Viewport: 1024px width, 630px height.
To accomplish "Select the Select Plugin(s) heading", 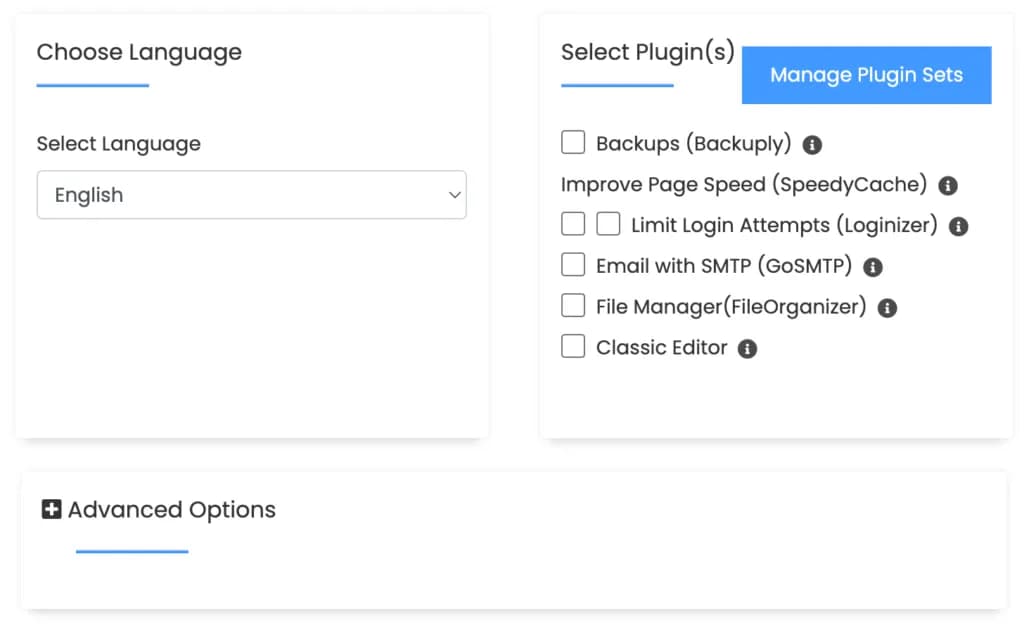I will coord(647,51).
